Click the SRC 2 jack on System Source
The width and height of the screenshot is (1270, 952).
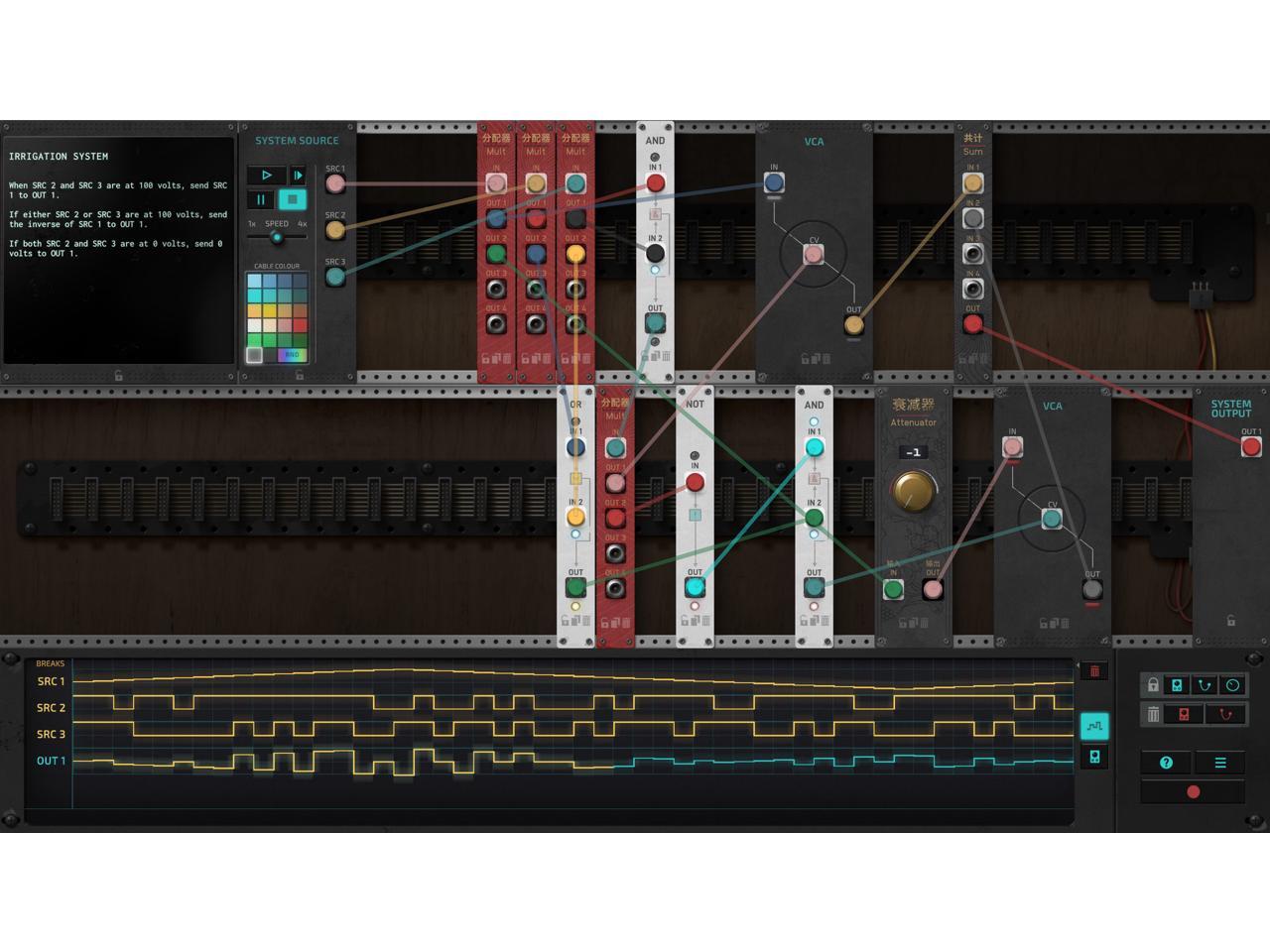click(x=335, y=230)
